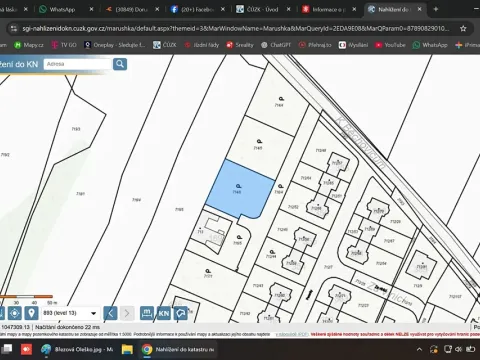
Task: Click the network display tray icon
Action: [448, 349]
